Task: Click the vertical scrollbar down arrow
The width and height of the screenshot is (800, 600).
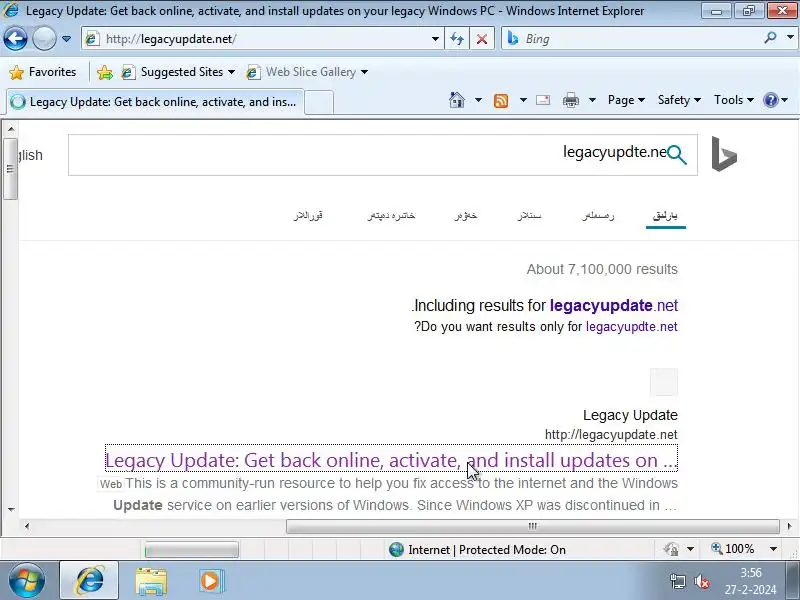Action: [x=11, y=509]
